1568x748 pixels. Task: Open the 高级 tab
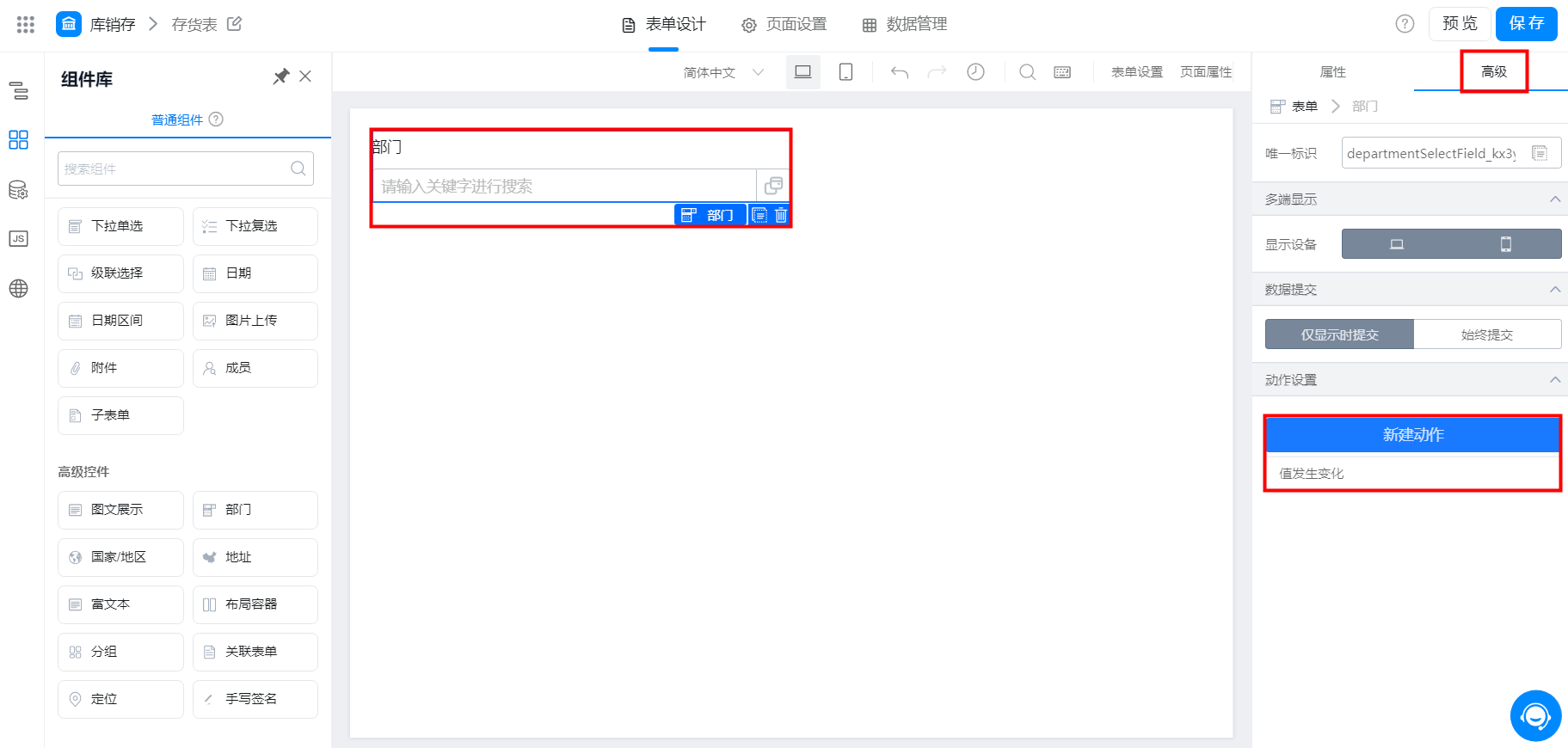pos(1494,72)
